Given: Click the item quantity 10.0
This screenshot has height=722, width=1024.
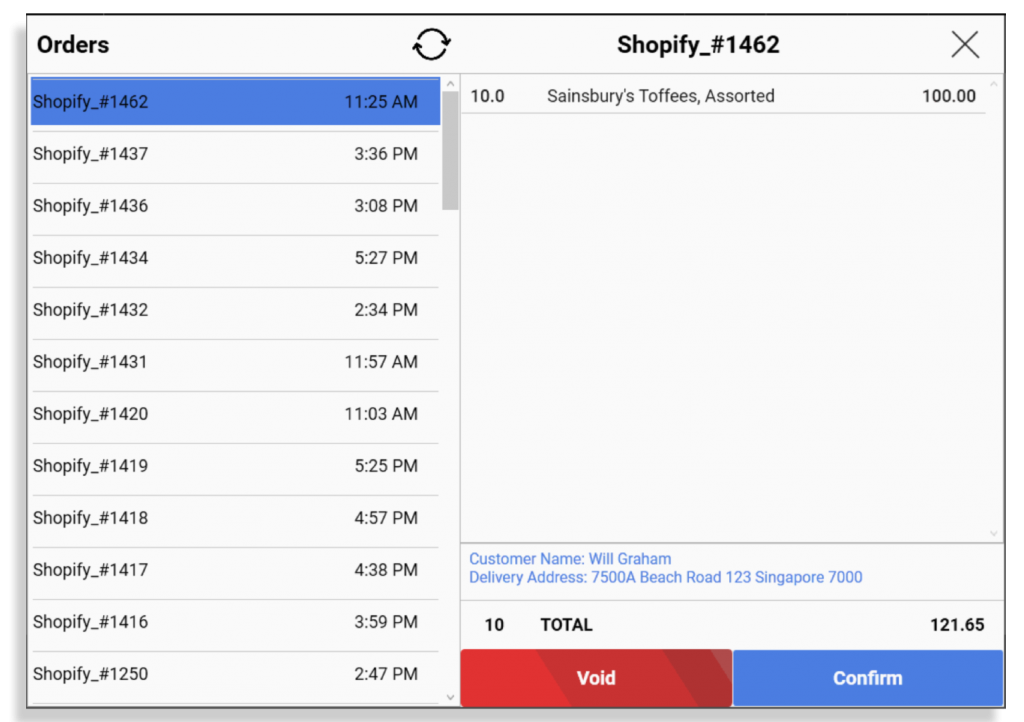Looking at the screenshot, I should tap(487, 96).
